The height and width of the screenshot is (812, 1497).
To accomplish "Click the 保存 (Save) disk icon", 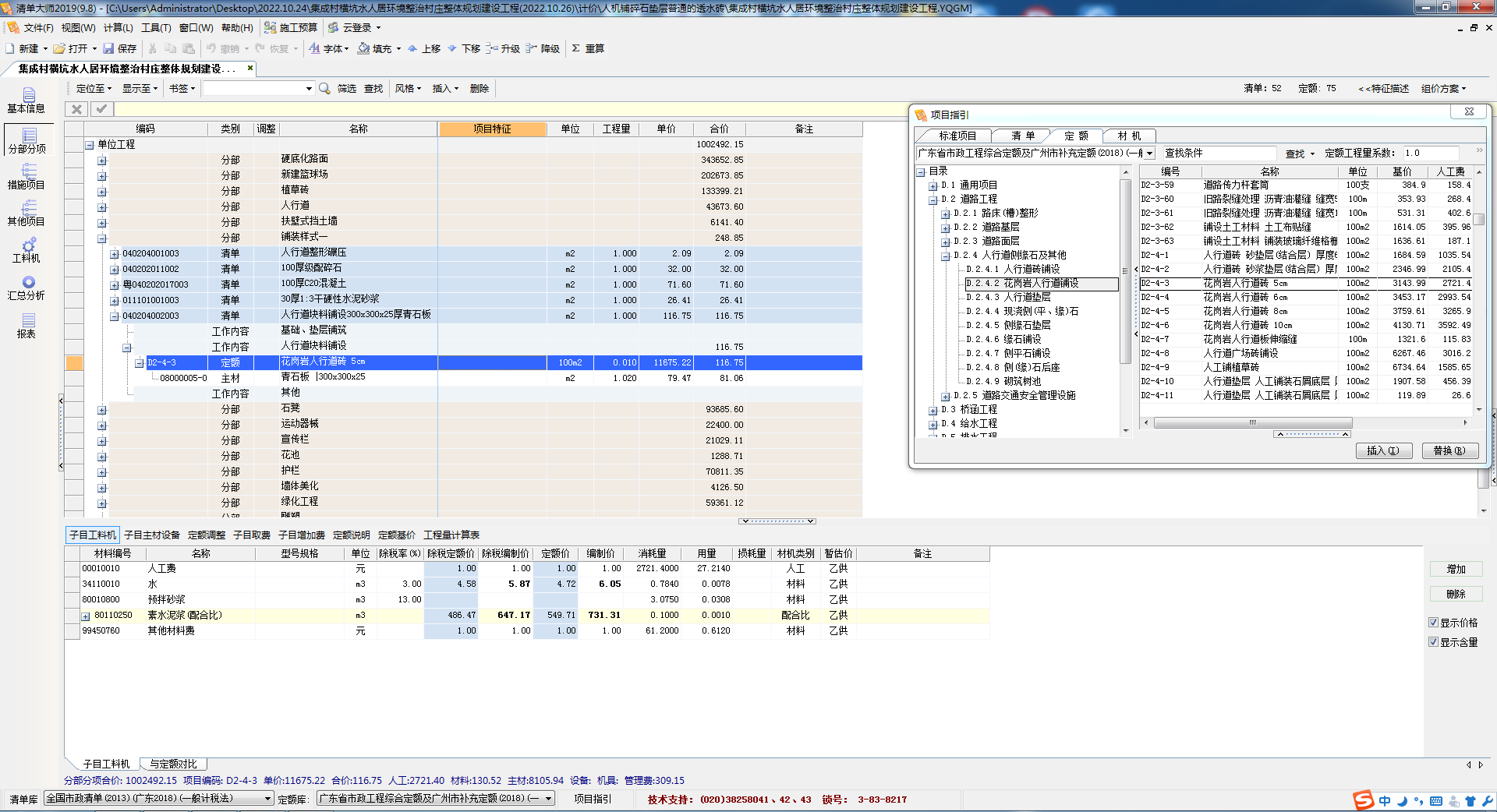I will 108,48.
